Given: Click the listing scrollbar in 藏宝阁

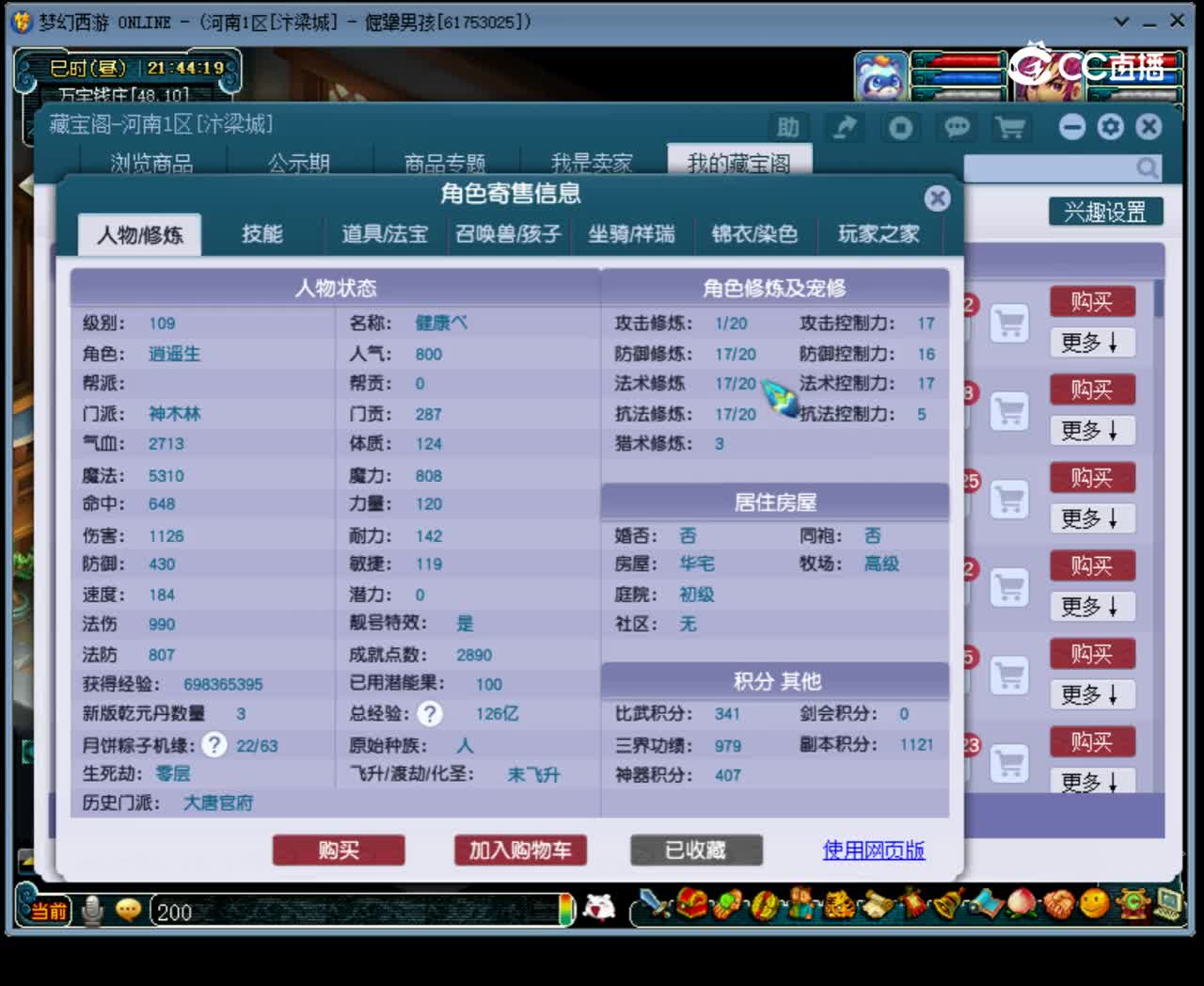Looking at the screenshot, I should coord(1159,297).
